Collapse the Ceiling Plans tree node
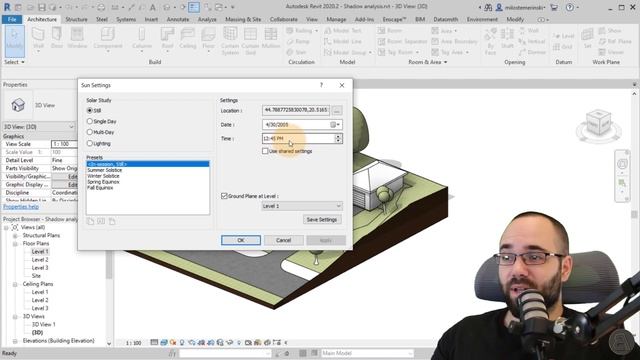The width and height of the screenshot is (640, 360). tap(15, 284)
